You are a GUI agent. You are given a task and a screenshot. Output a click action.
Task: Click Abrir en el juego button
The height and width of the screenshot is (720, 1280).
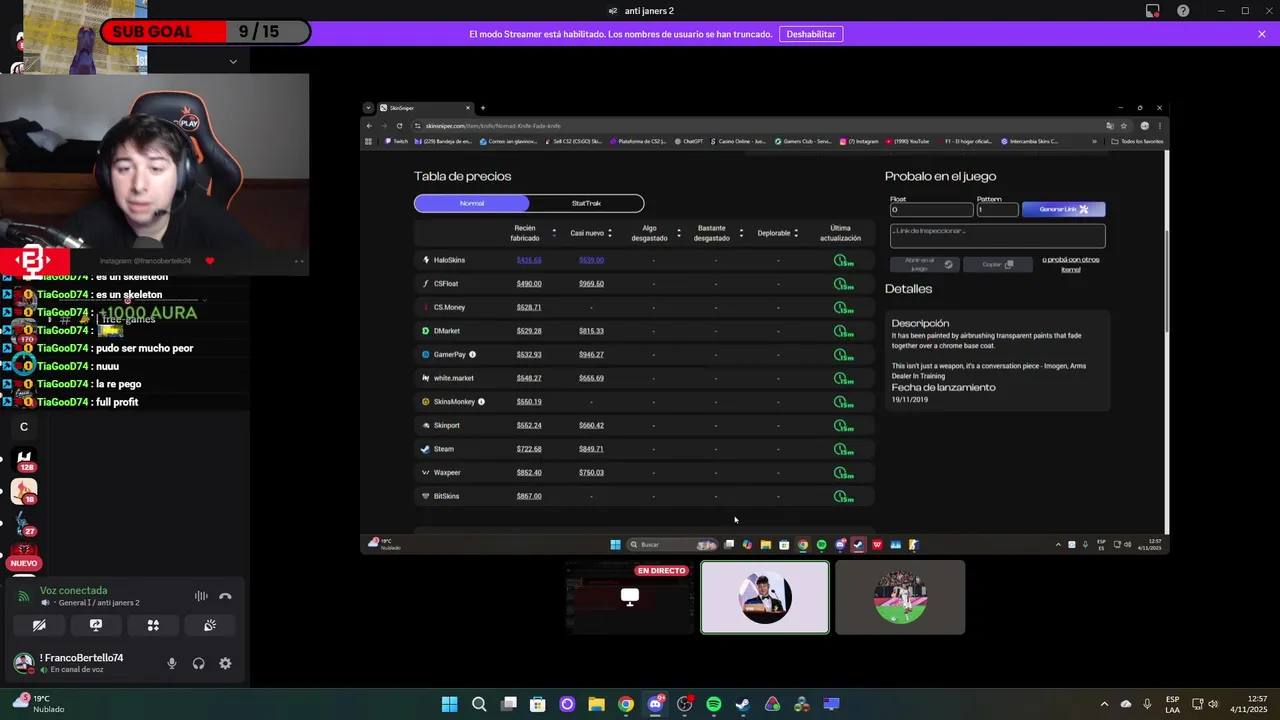(x=924, y=265)
